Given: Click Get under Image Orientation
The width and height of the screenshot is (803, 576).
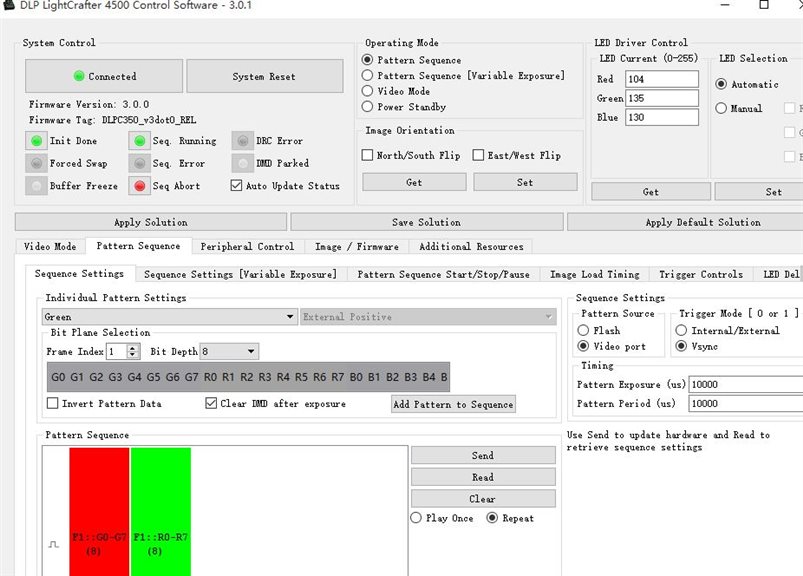Looking at the screenshot, I should 414,182.
